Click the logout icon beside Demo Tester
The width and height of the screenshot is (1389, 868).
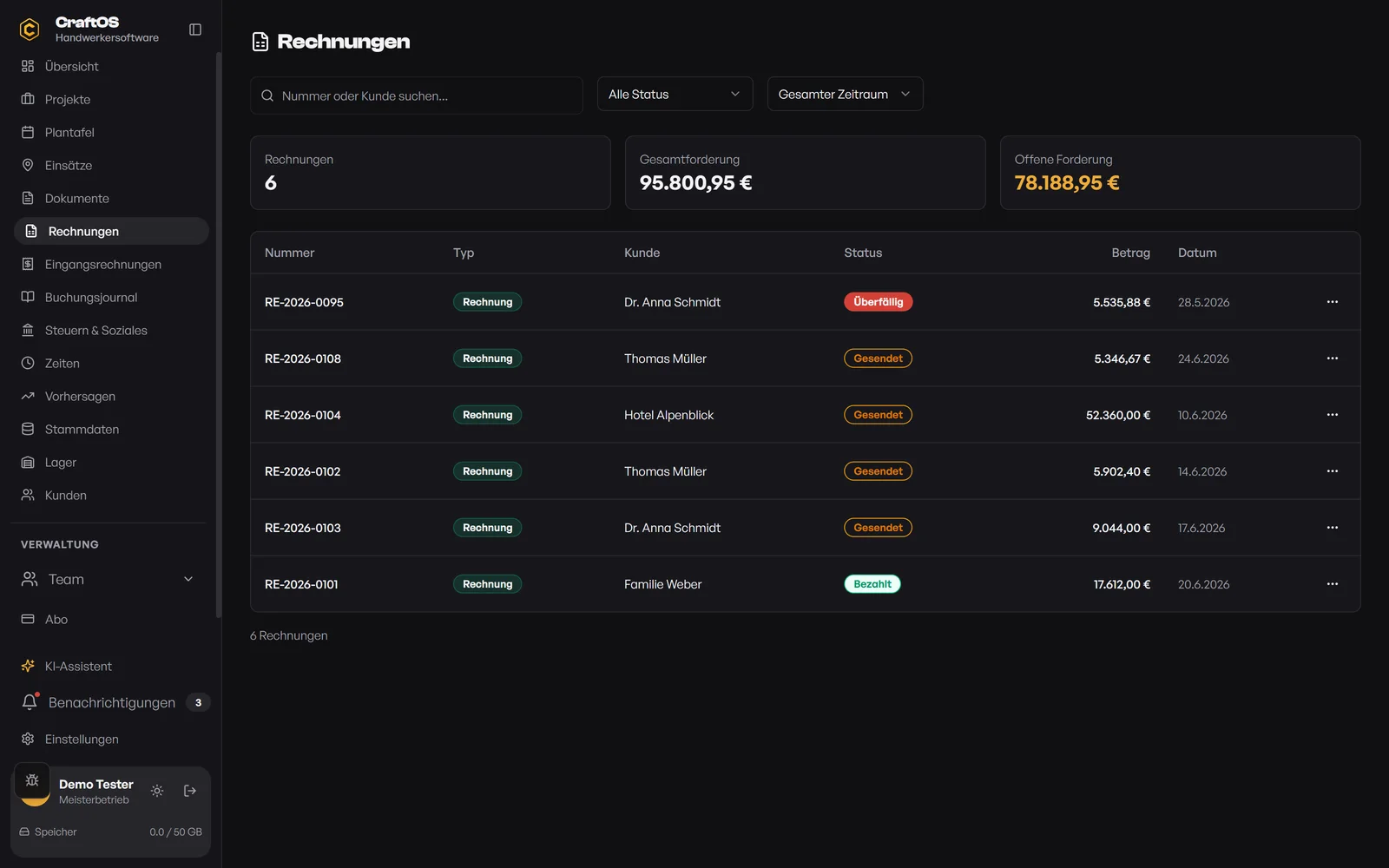[x=190, y=791]
